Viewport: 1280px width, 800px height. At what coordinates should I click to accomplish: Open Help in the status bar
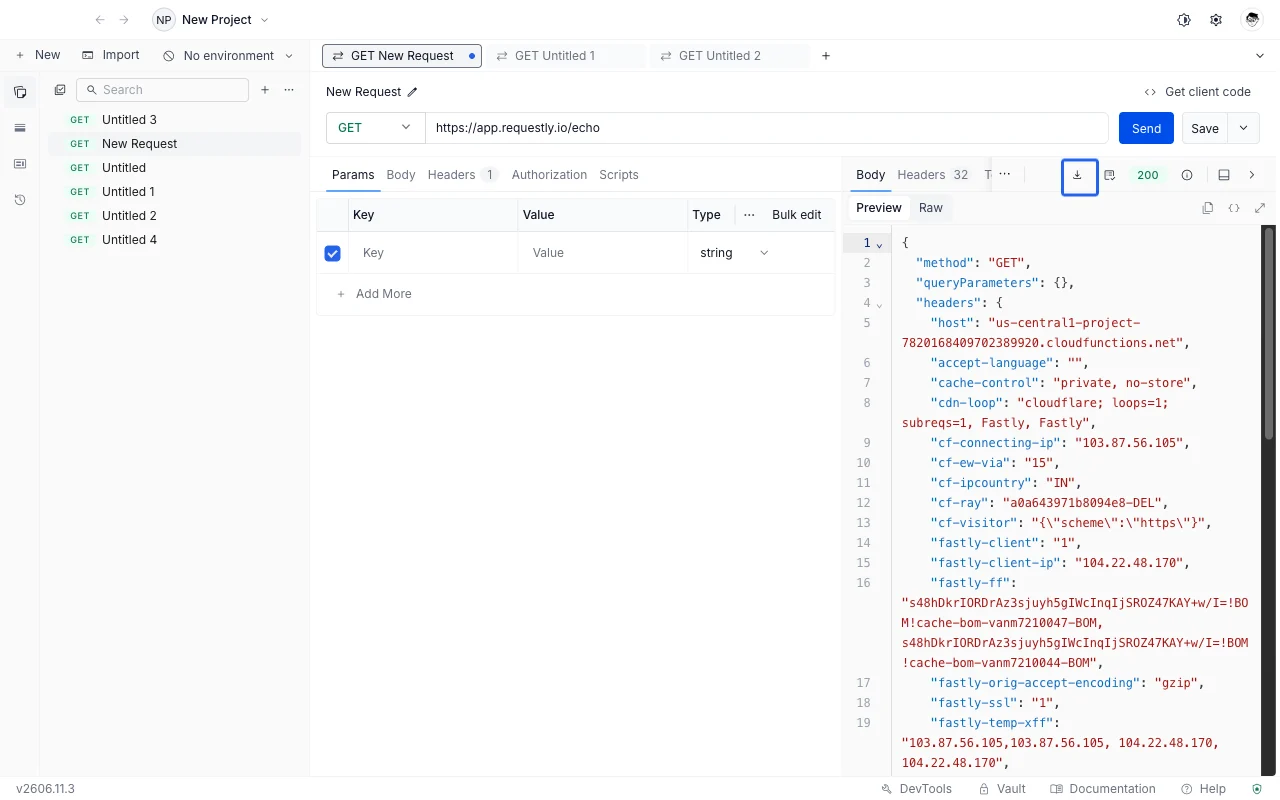[x=1203, y=789]
